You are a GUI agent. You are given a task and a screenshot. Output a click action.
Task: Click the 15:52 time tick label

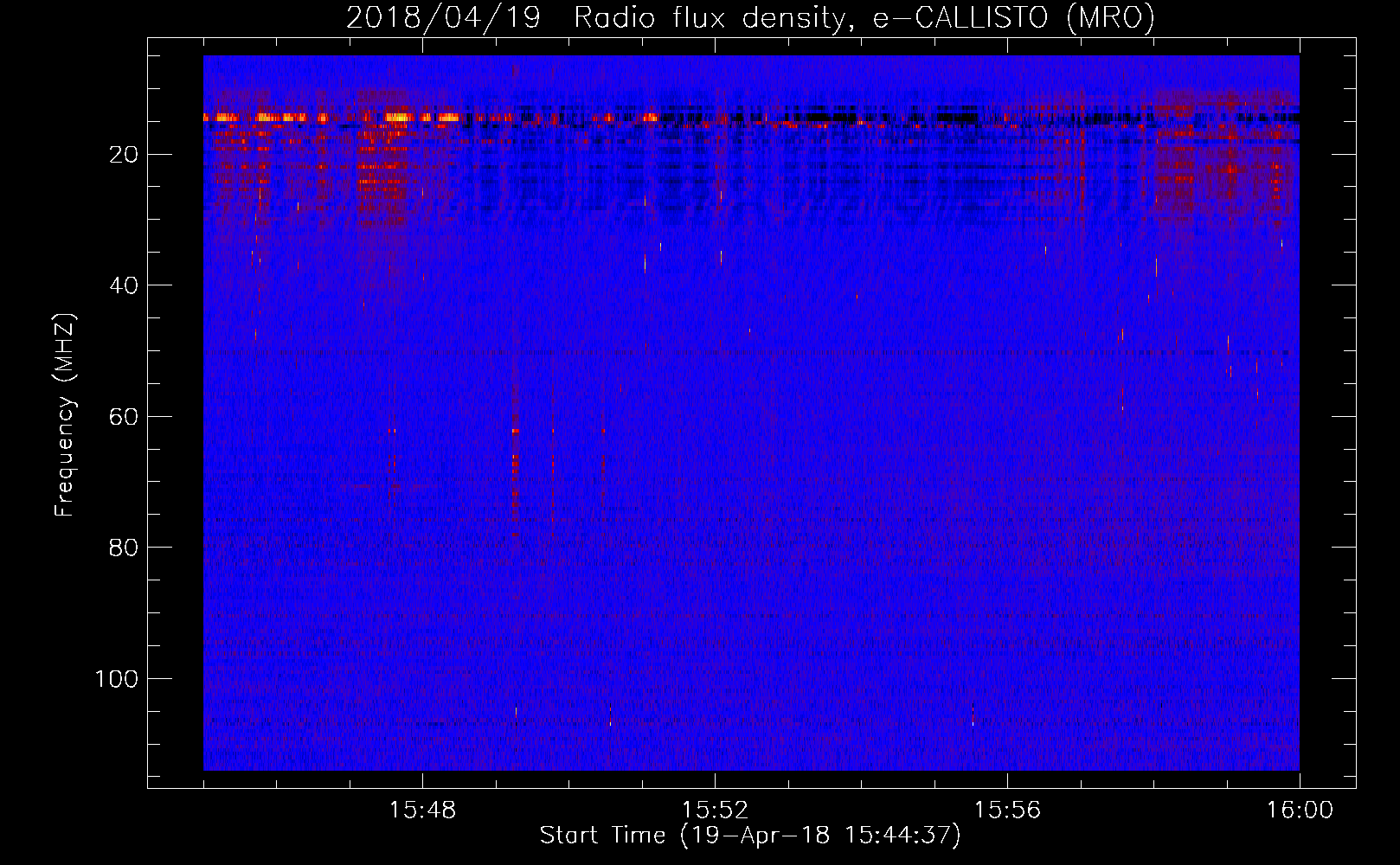point(715,811)
